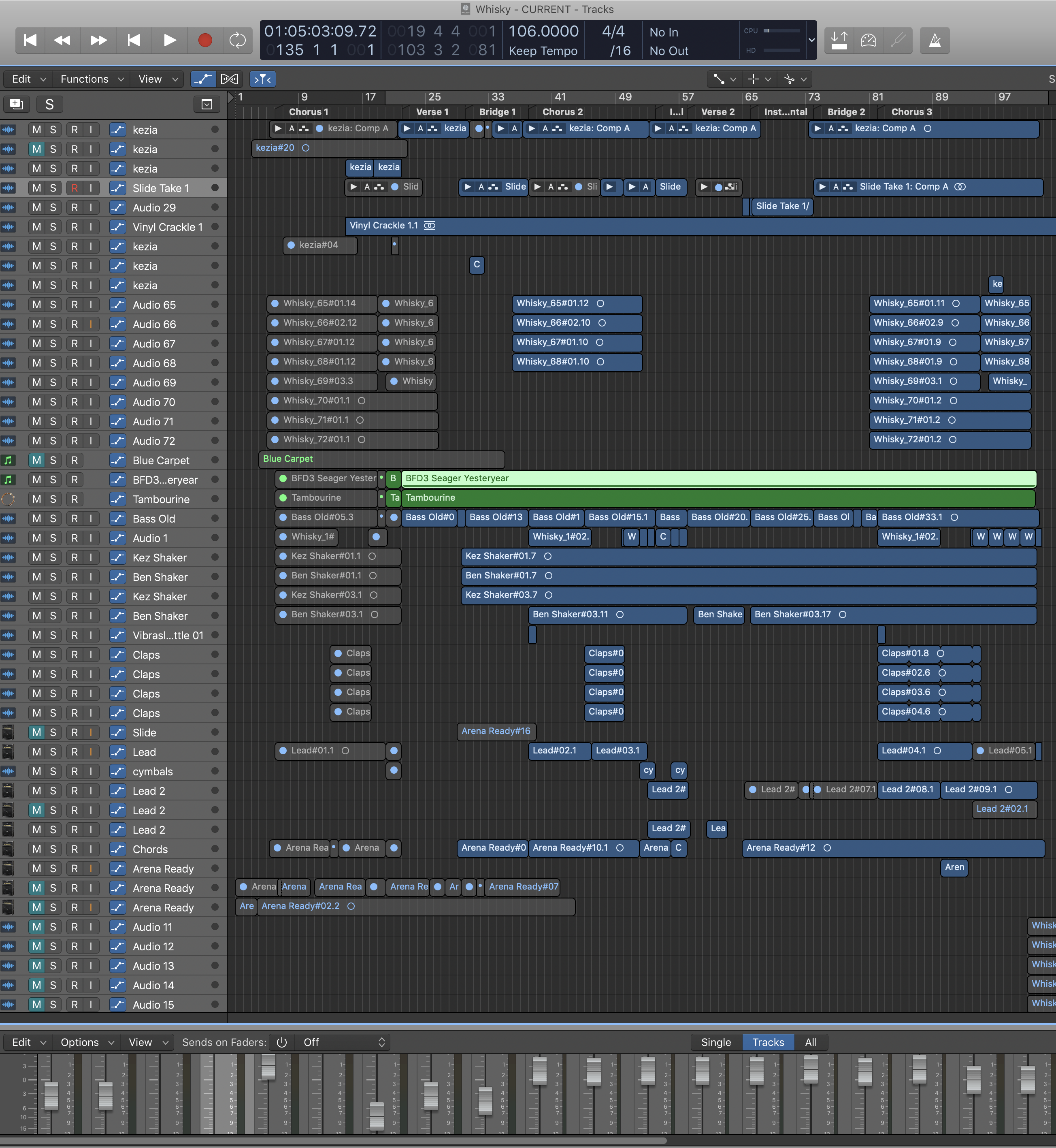This screenshot has height=1148, width=1056.
Task: Click the Add Track plus icon
Action: coord(17,104)
